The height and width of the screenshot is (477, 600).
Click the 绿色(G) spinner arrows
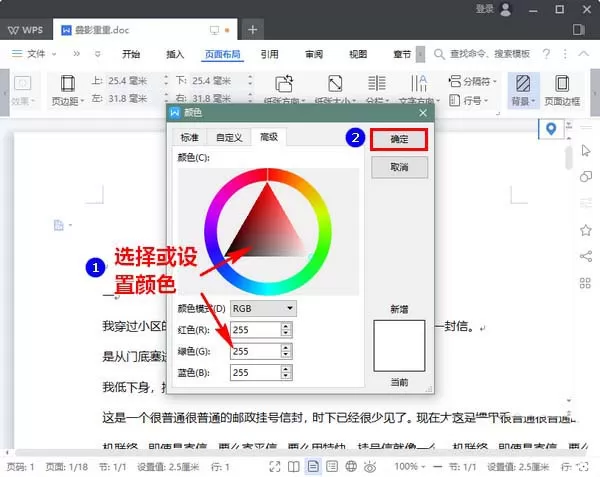click(286, 351)
